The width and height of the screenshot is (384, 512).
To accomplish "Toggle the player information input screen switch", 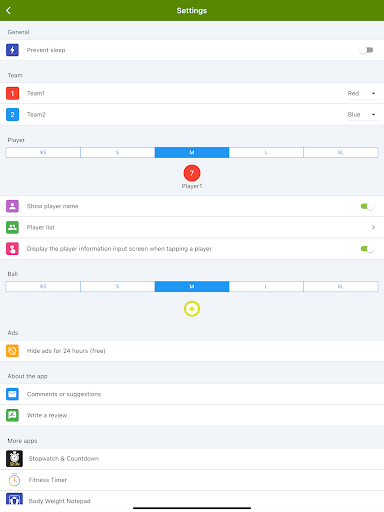I will pyautogui.click(x=367, y=249).
